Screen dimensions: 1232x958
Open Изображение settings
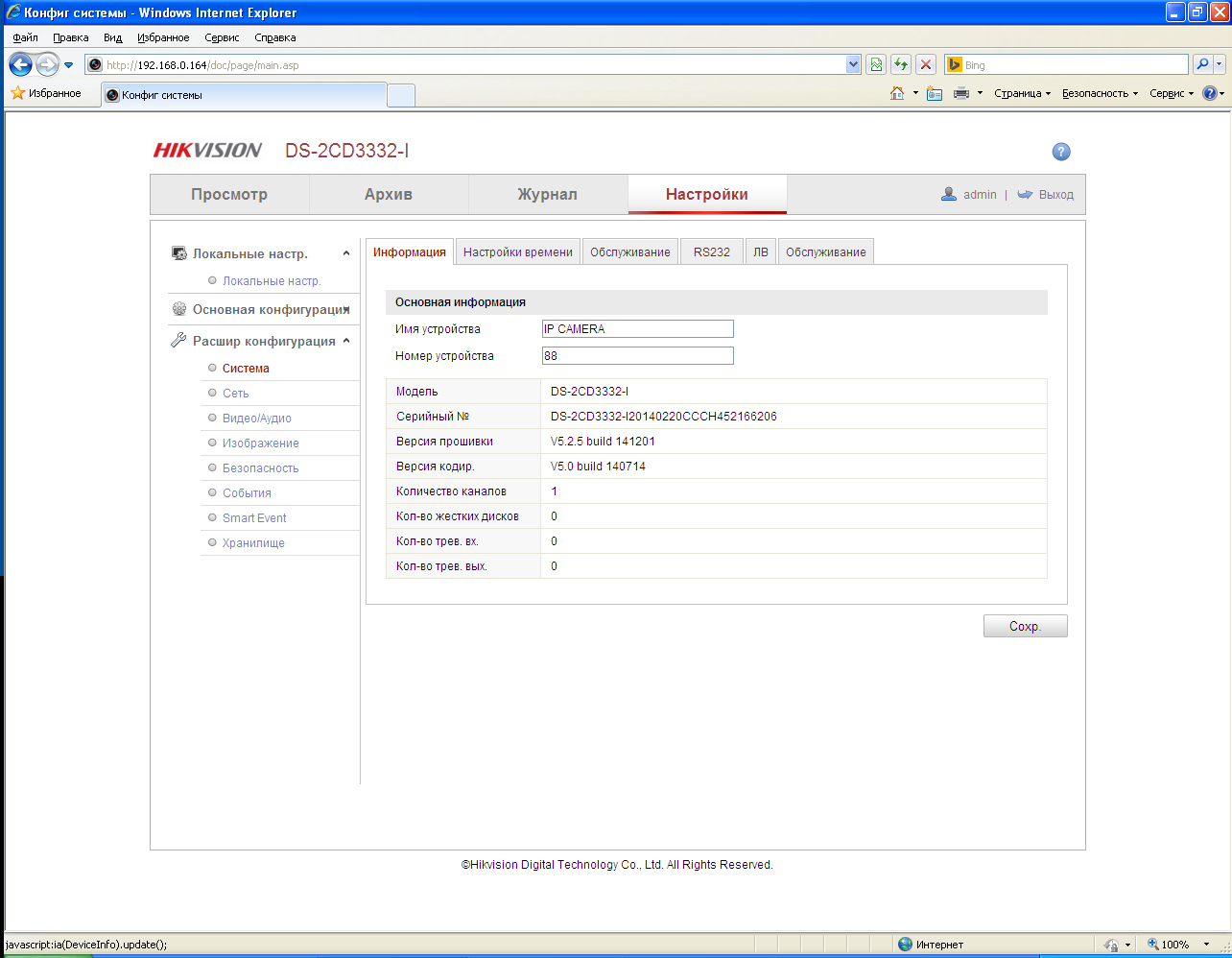[261, 443]
